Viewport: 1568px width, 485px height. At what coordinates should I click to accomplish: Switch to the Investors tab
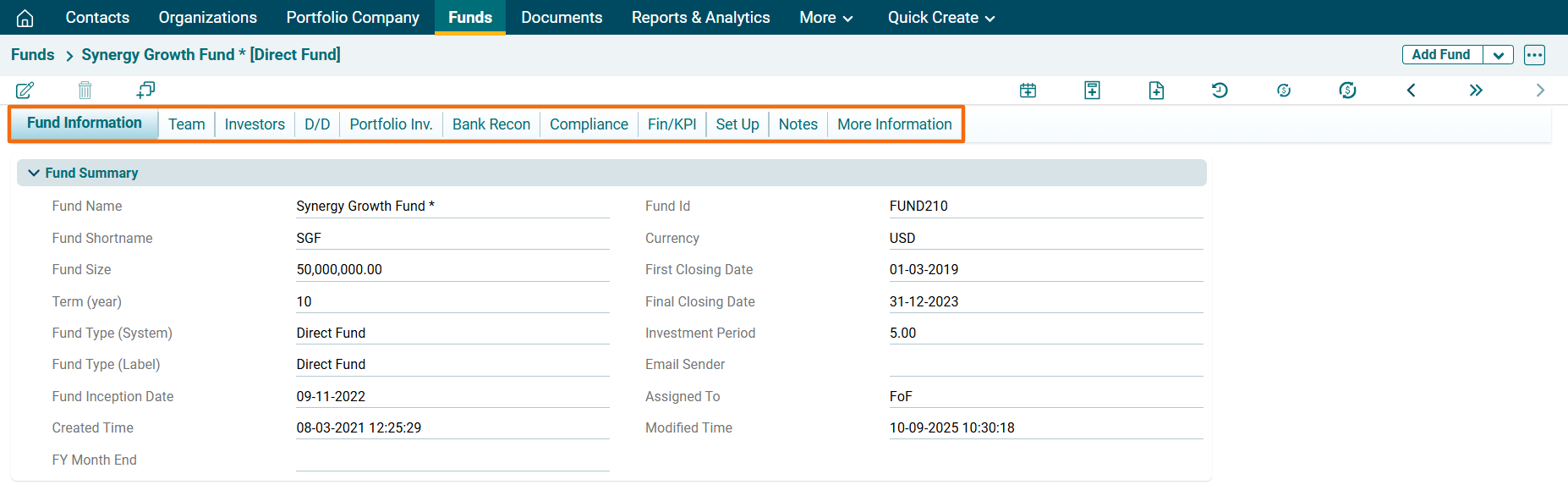coord(255,124)
